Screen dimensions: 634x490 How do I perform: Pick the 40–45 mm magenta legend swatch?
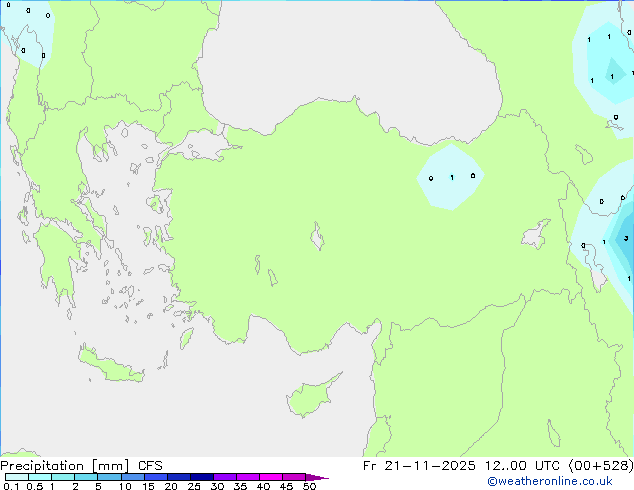[271, 477]
